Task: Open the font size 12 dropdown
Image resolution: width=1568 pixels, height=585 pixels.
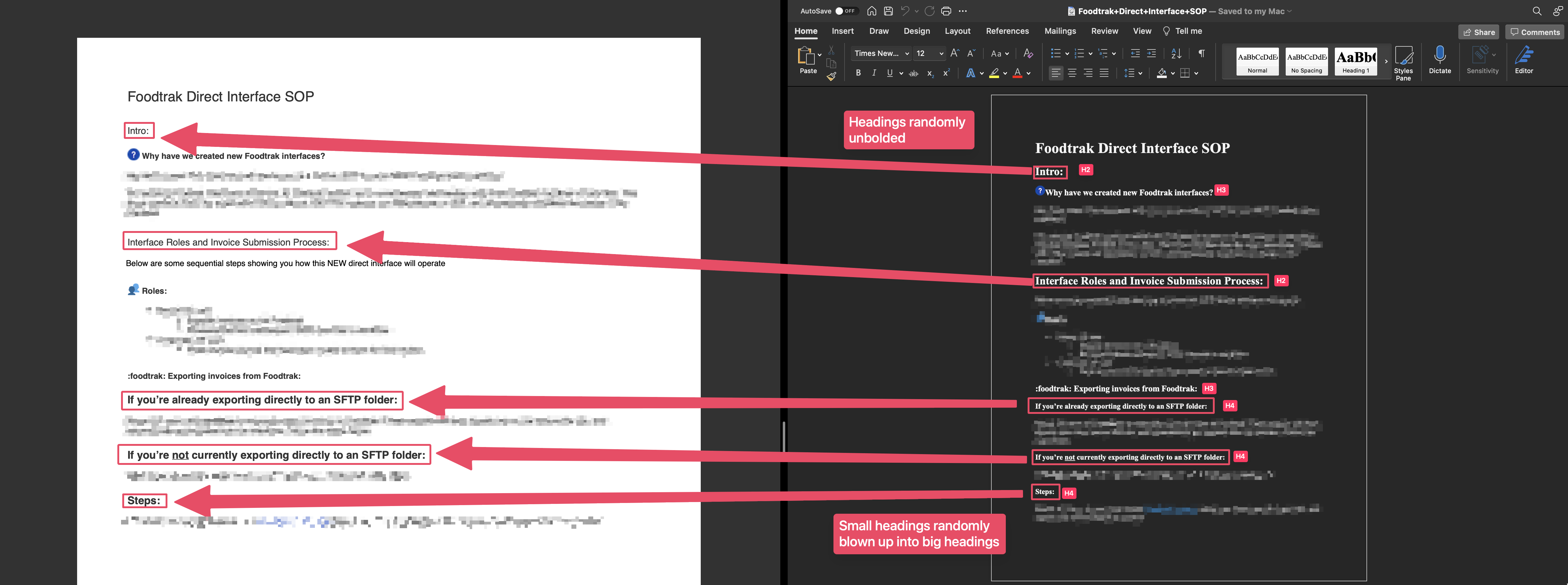Action: pyautogui.click(x=930, y=53)
